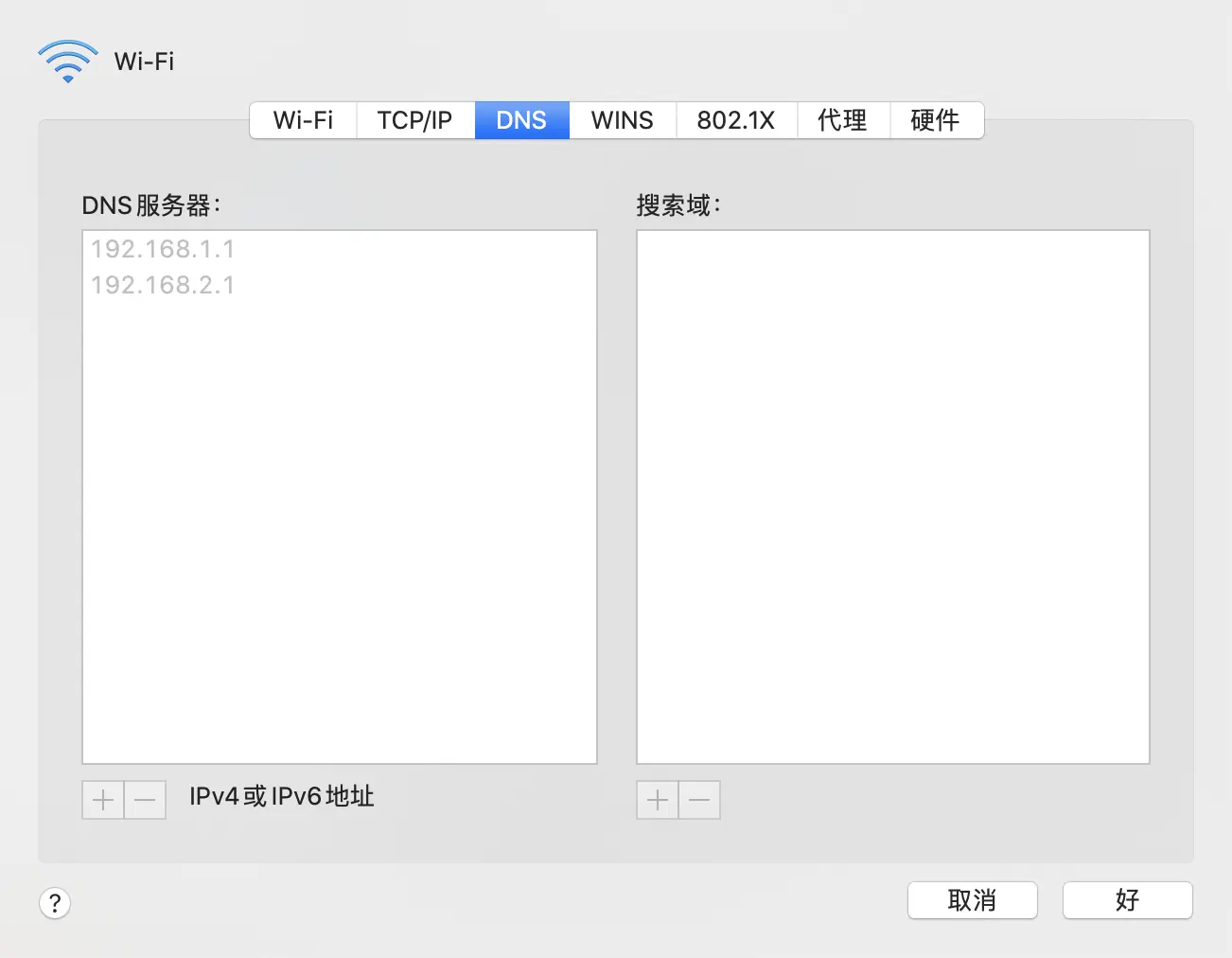Viewport: 1232px width, 958px height.
Task: Go to the WINS tab
Action: tap(623, 120)
